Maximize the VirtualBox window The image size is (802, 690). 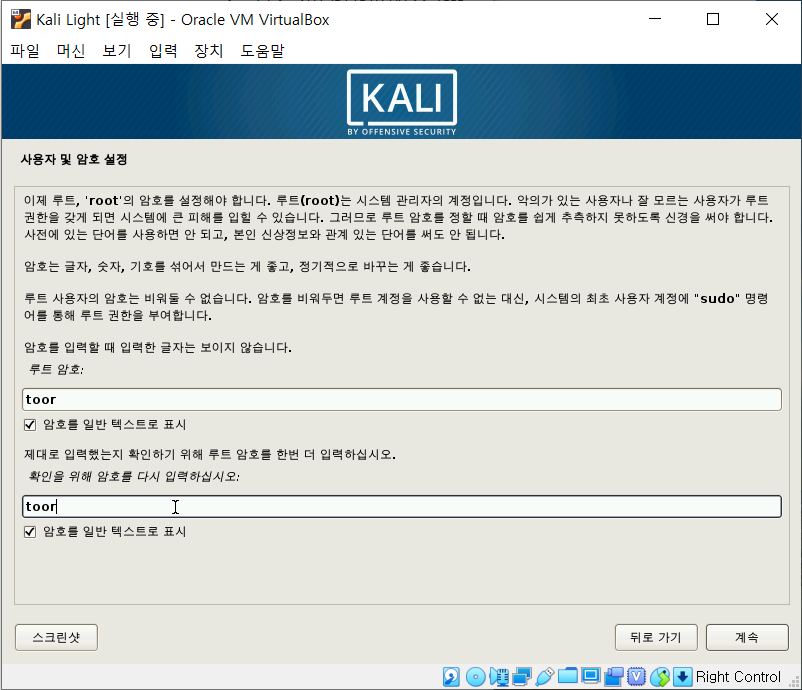(713, 19)
